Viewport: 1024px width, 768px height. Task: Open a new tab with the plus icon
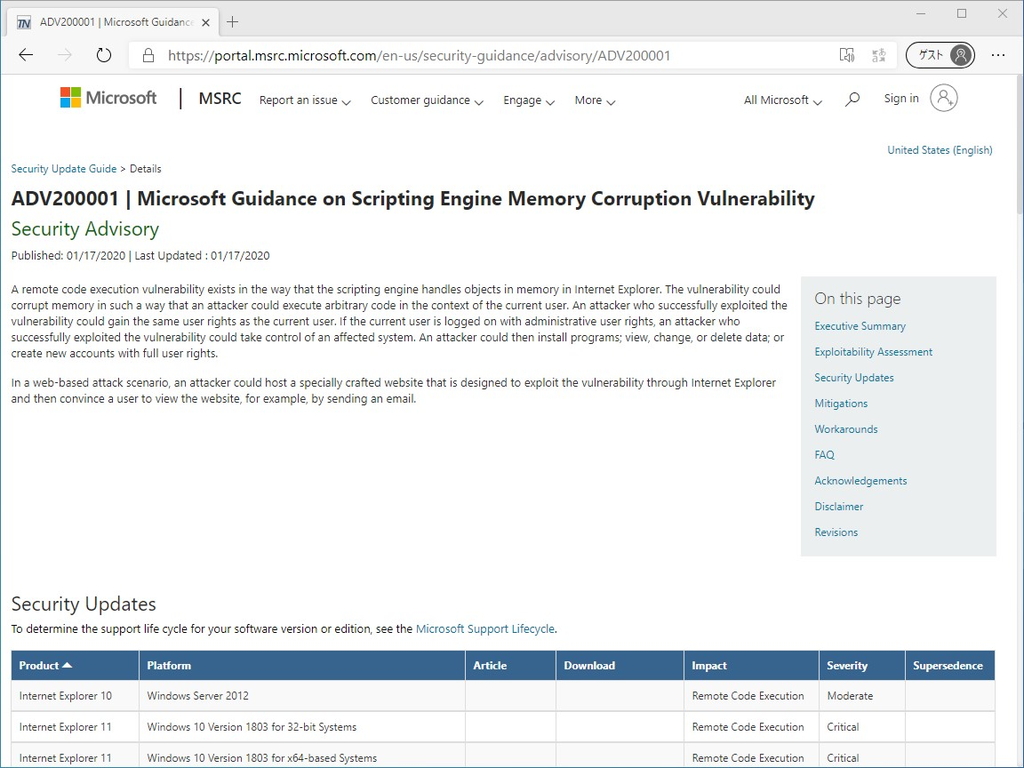[234, 21]
